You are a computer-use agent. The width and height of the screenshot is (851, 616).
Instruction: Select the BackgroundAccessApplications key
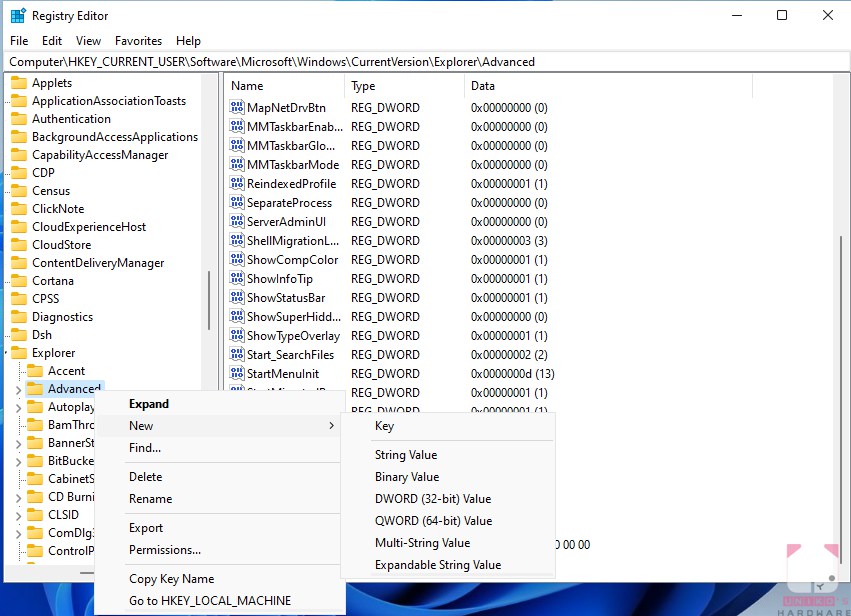tap(115, 137)
